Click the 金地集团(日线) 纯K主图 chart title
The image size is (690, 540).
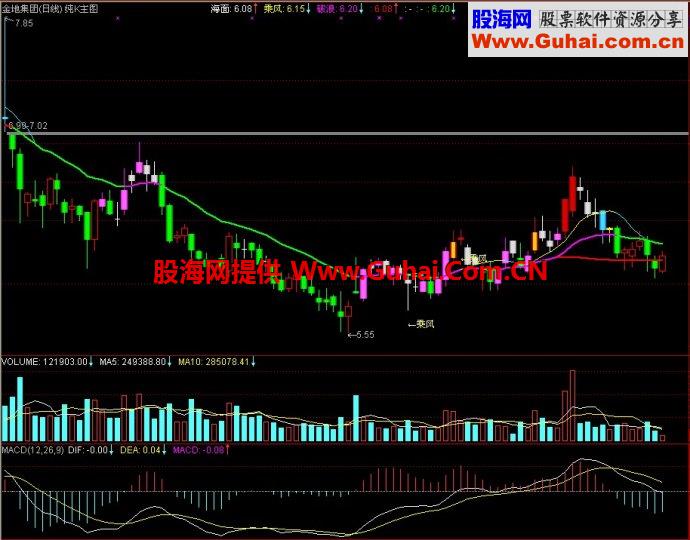coord(50,8)
